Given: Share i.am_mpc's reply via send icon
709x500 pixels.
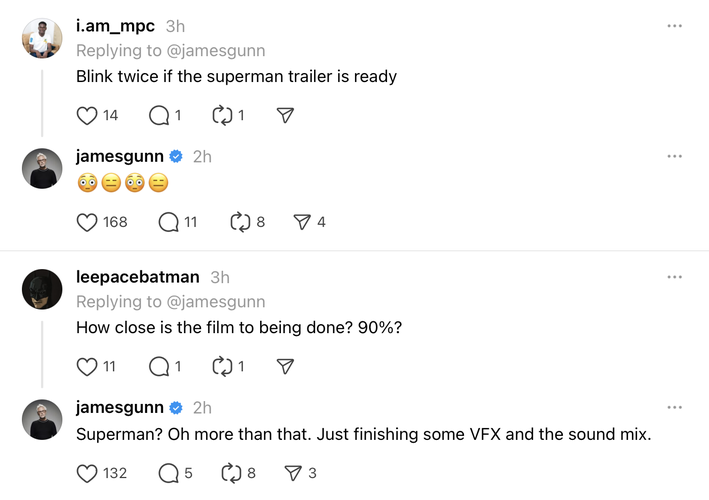Looking at the screenshot, I should coord(285,116).
